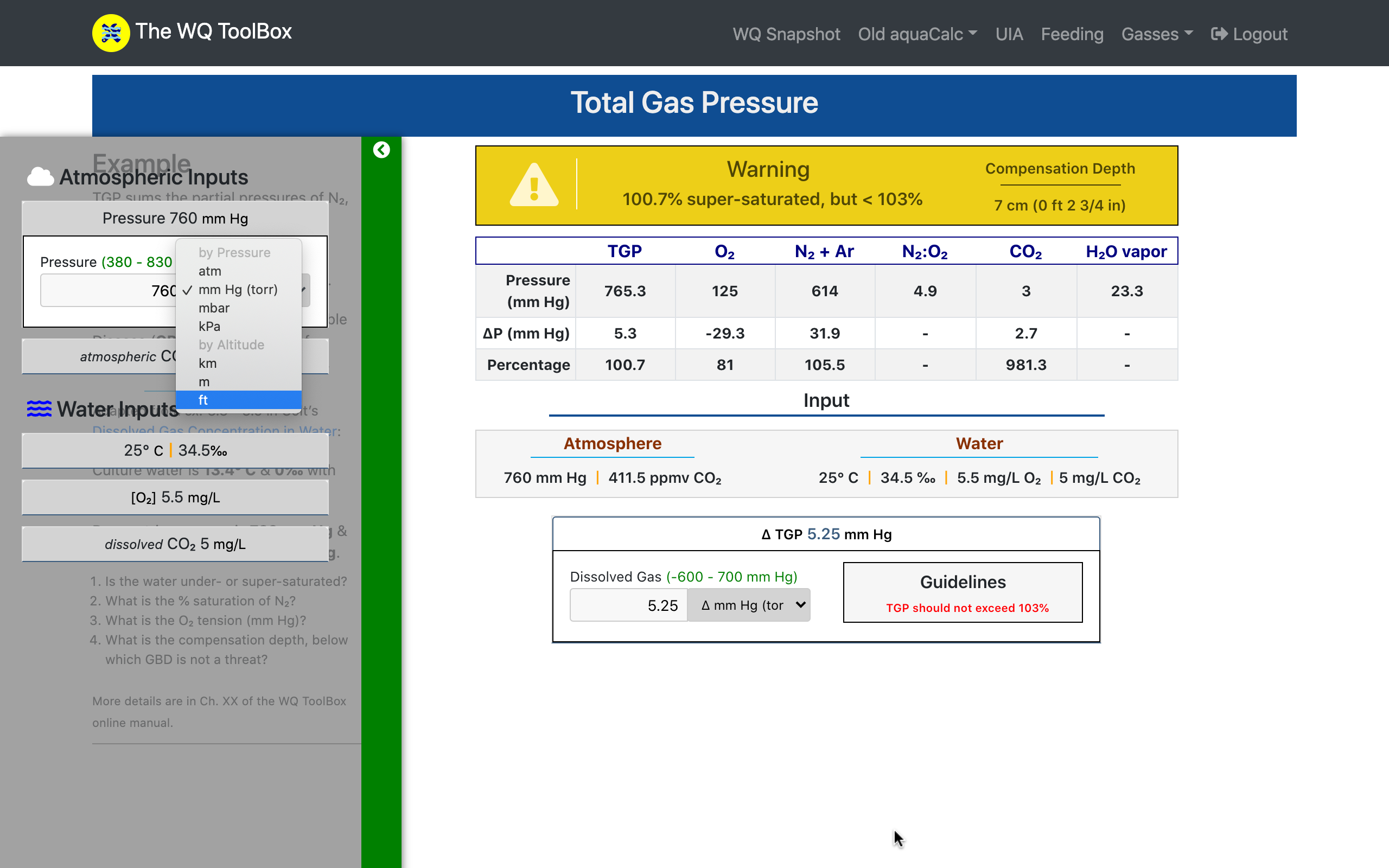Open the Δ mm Hg unit selector

(x=748, y=605)
